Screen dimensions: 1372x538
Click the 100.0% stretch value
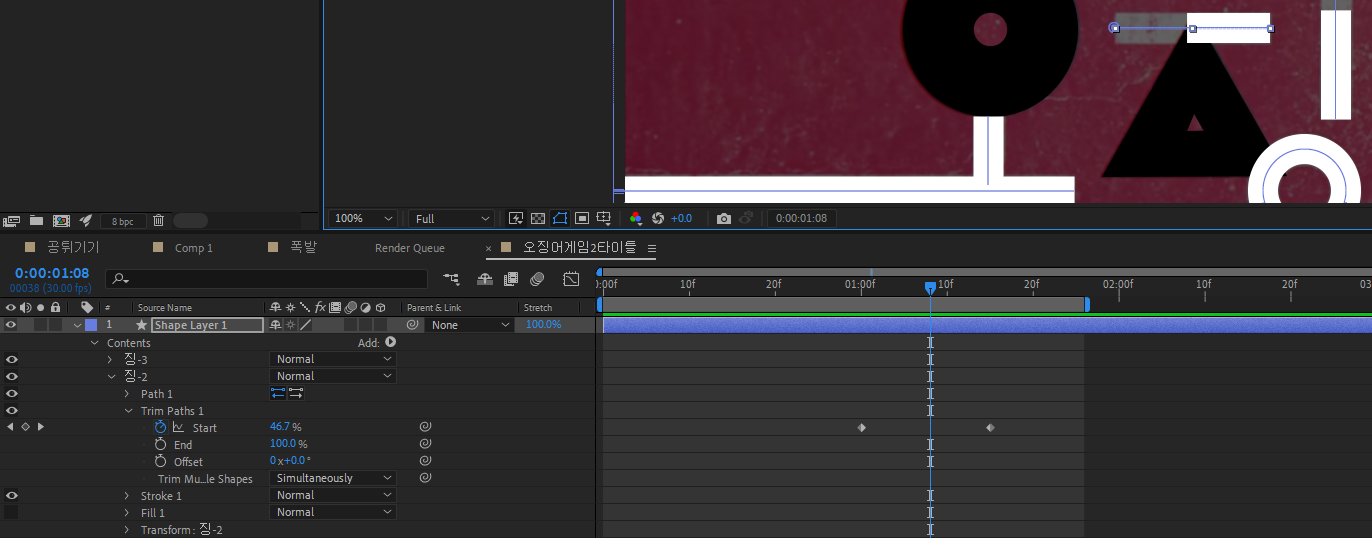click(543, 325)
